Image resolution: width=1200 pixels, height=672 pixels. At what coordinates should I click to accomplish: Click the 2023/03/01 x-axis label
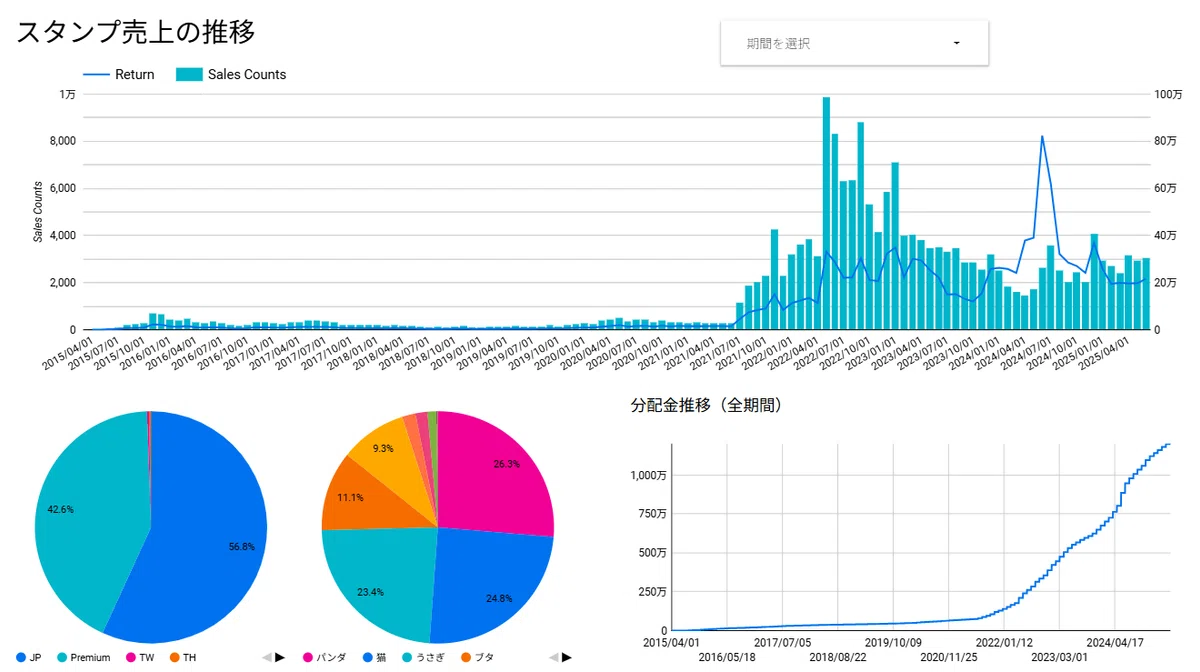[x=1059, y=657]
